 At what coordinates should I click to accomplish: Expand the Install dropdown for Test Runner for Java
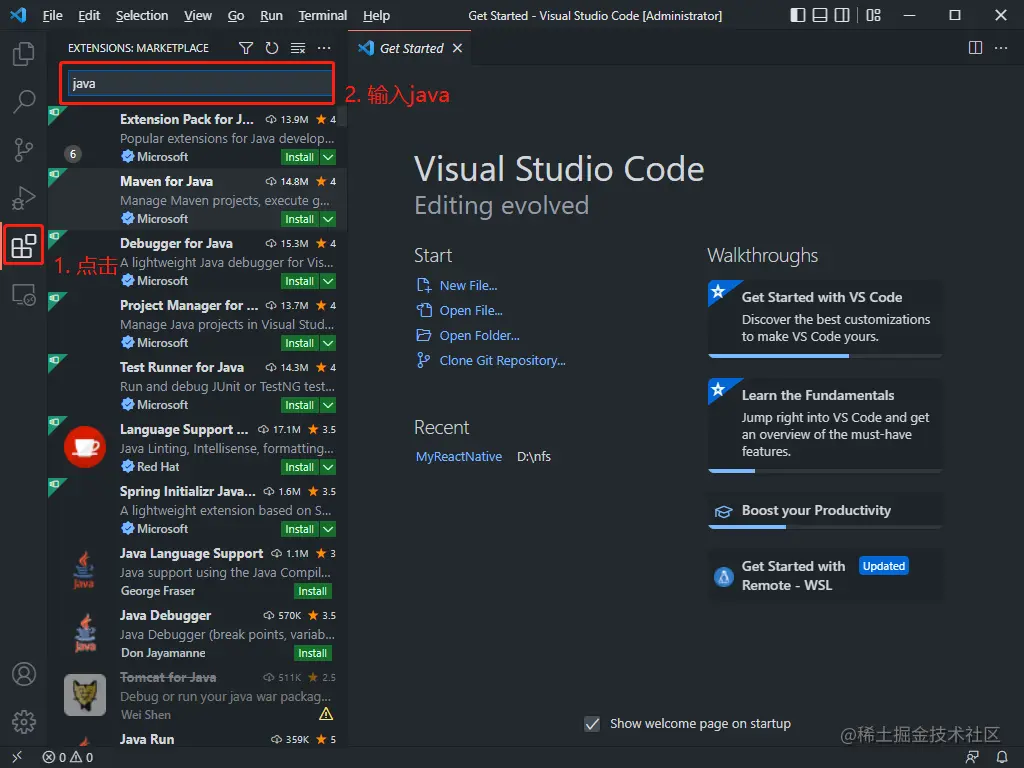[328, 405]
